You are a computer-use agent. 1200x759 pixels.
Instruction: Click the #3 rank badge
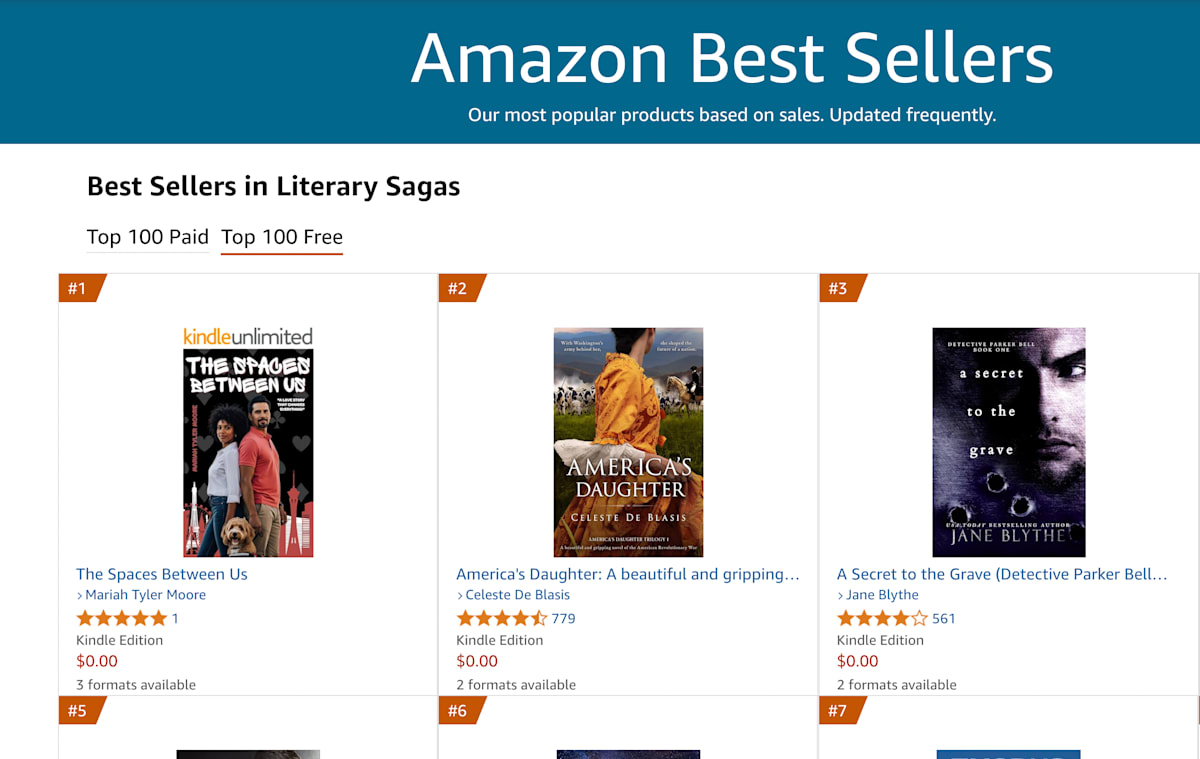[x=838, y=289]
